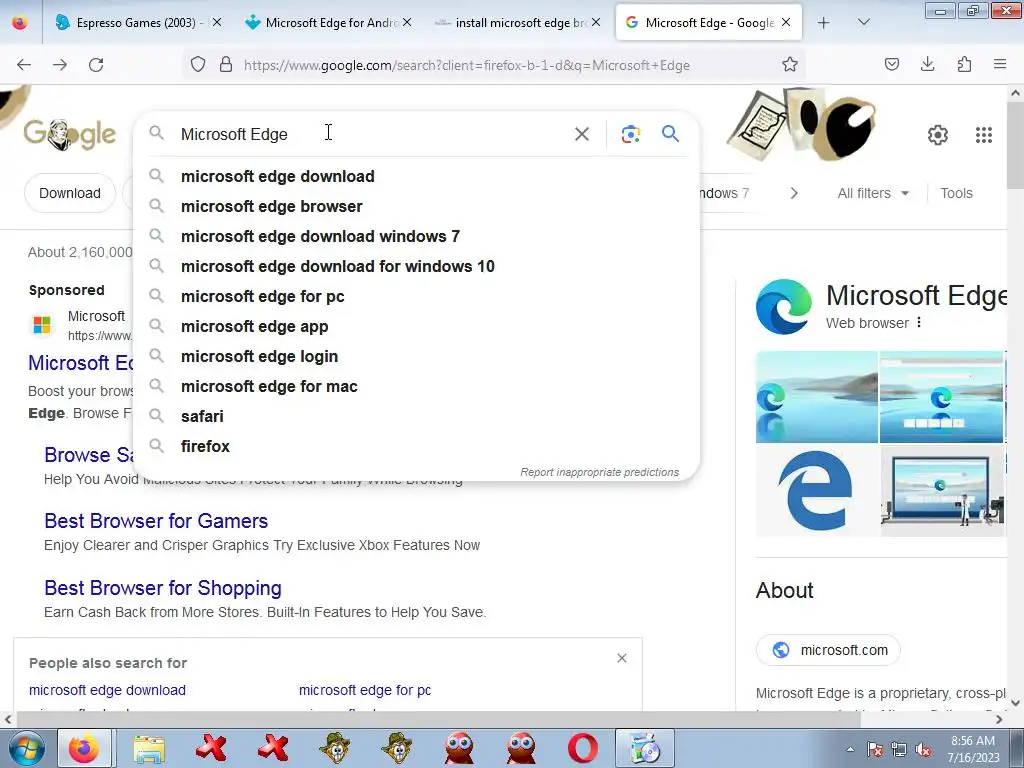
Task: Bookmark this page with the star icon
Action: click(x=790, y=65)
